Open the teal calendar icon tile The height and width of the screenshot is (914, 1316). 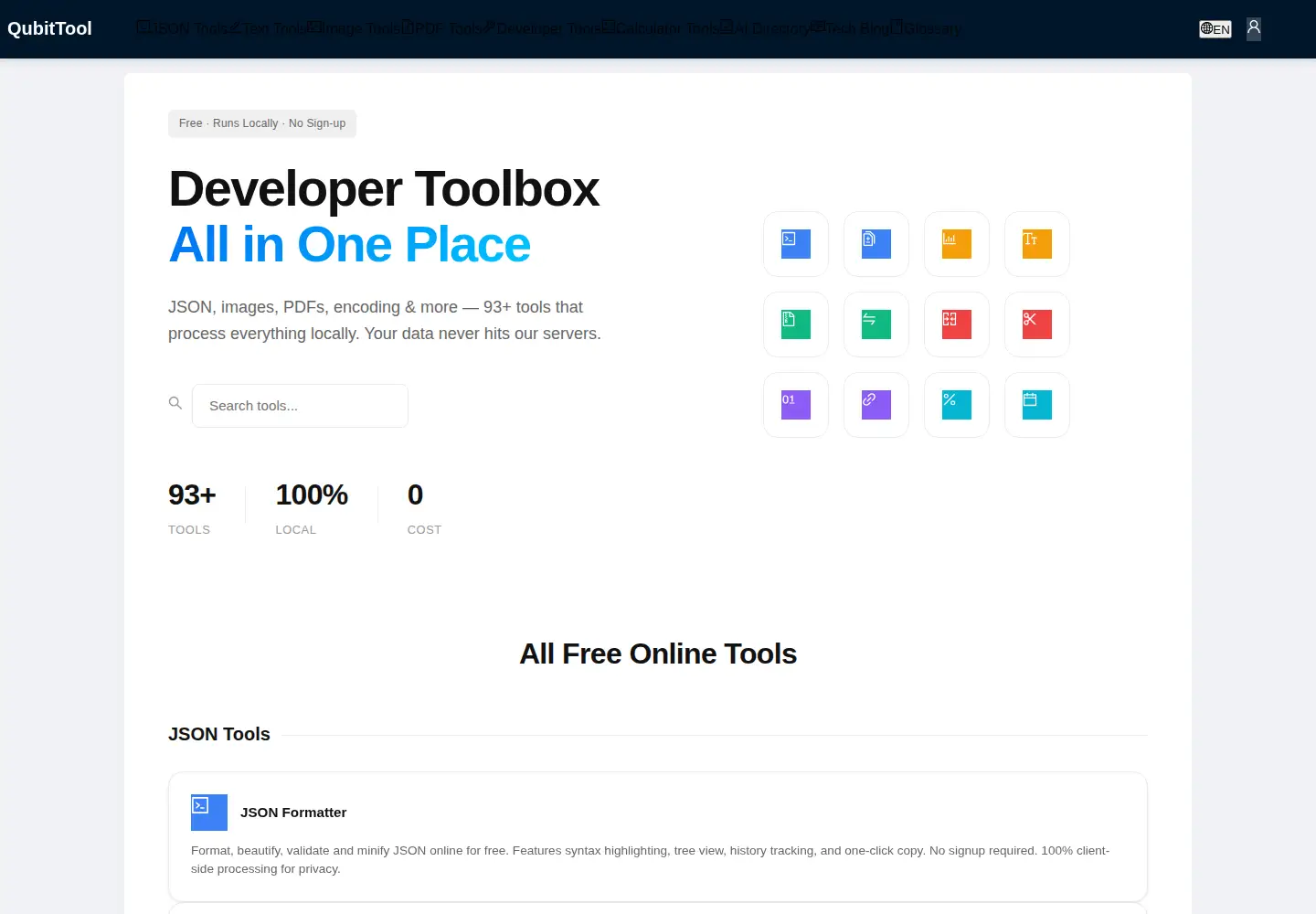tap(1037, 405)
